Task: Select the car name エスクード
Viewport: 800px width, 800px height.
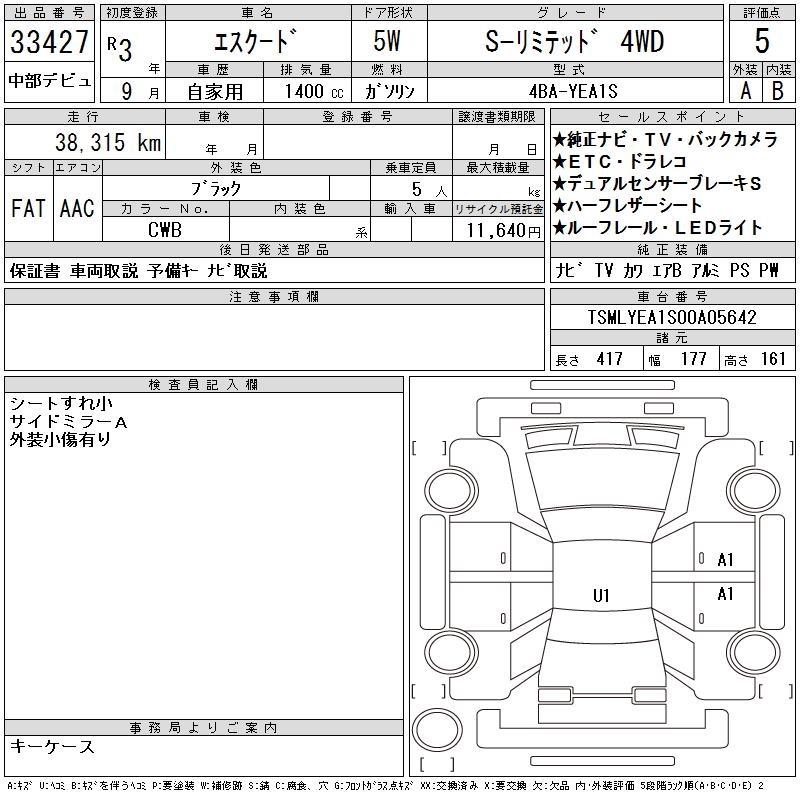Action: click(x=255, y=41)
